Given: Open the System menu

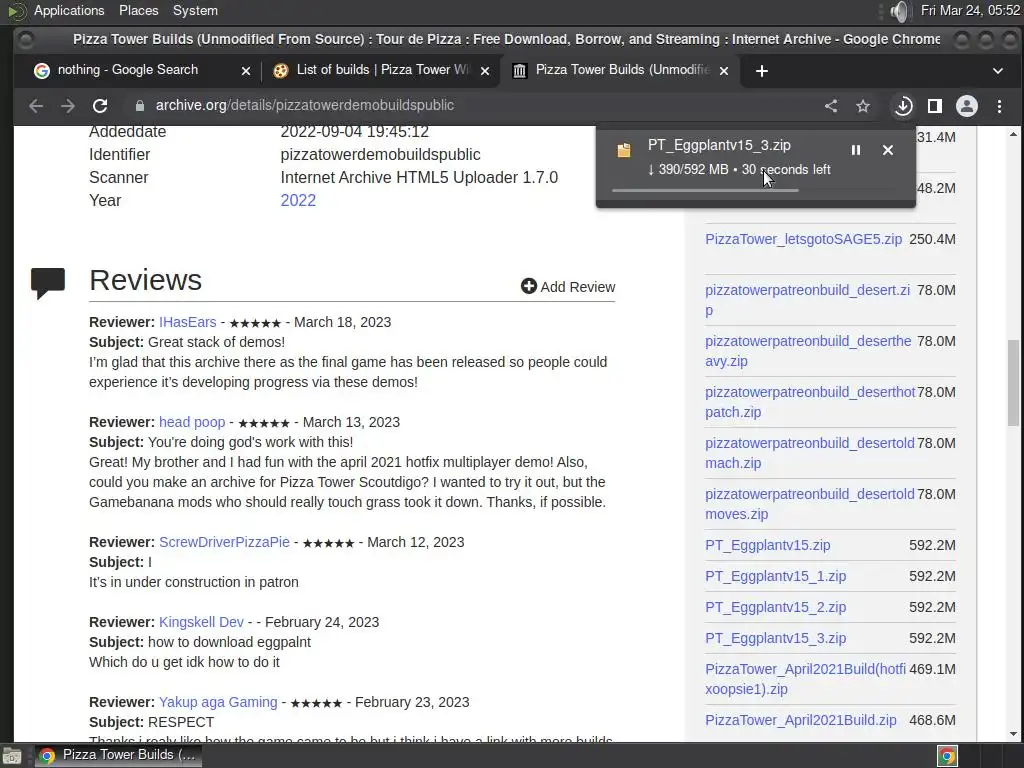Looking at the screenshot, I should point(195,10).
